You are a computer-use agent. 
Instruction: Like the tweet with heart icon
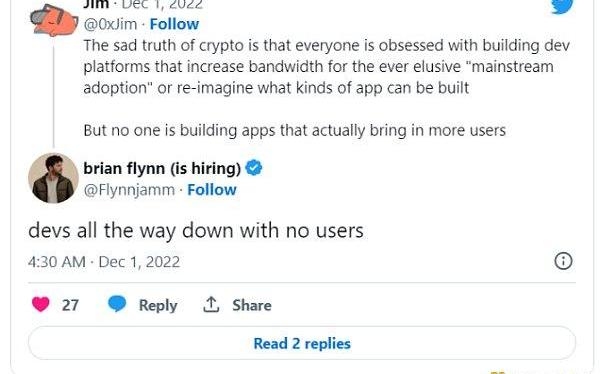(x=41, y=305)
